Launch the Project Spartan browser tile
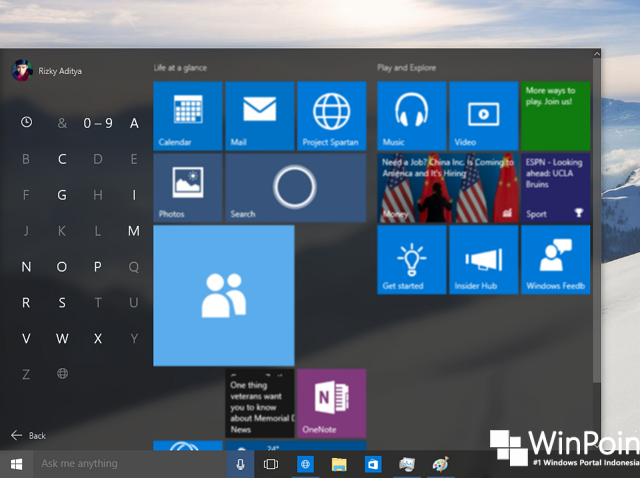 tap(331, 116)
